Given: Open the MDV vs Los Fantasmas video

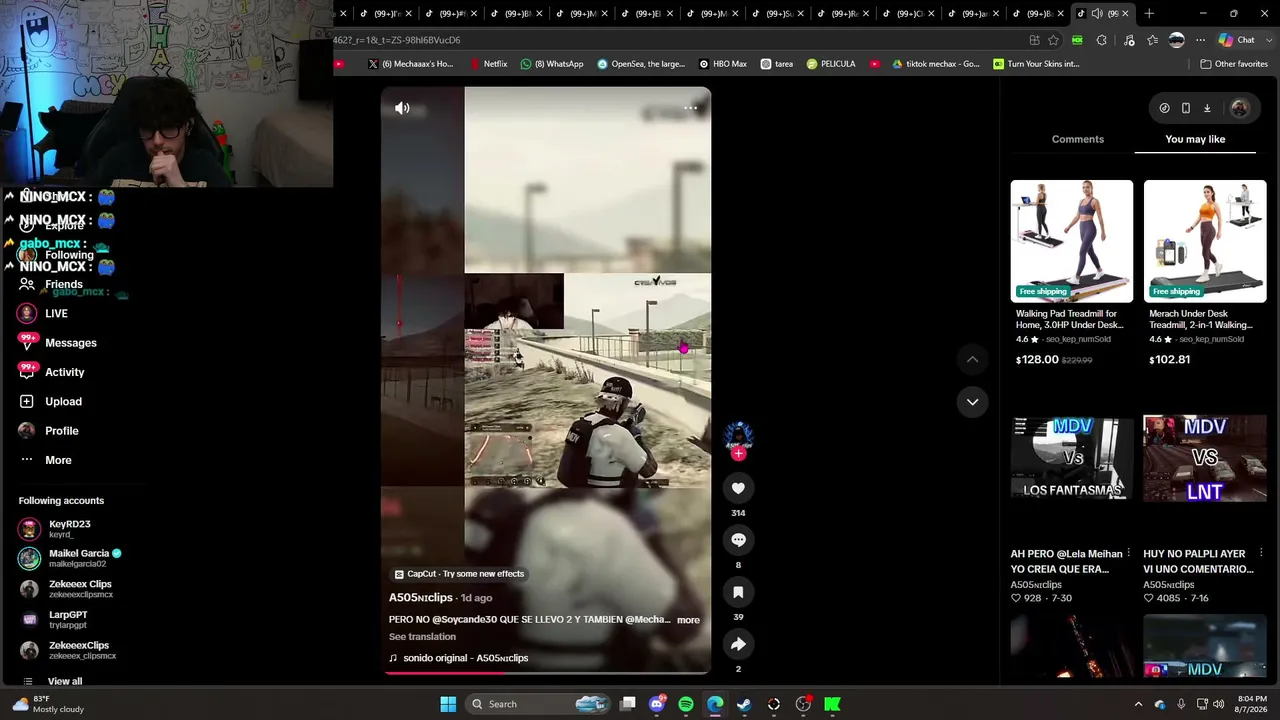Looking at the screenshot, I should click(1071, 458).
